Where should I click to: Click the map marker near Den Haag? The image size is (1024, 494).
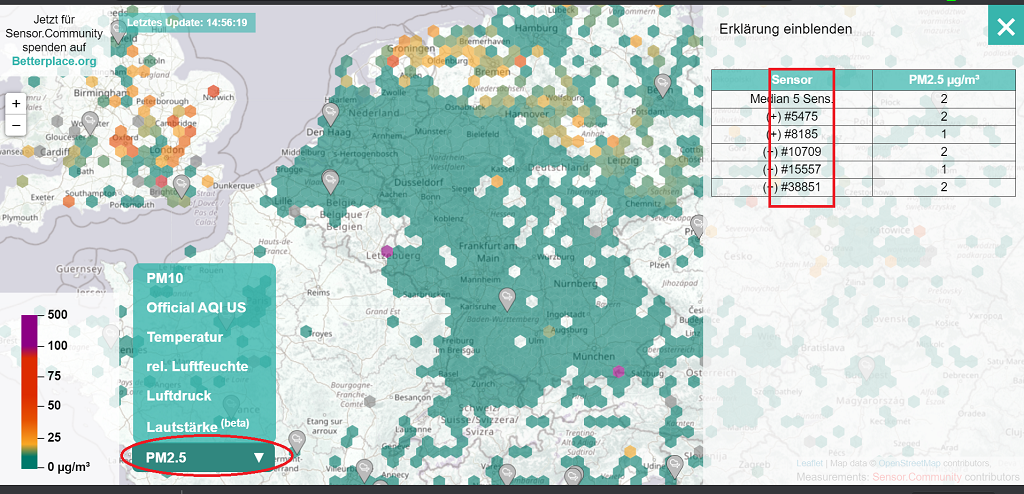[x=328, y=111]
